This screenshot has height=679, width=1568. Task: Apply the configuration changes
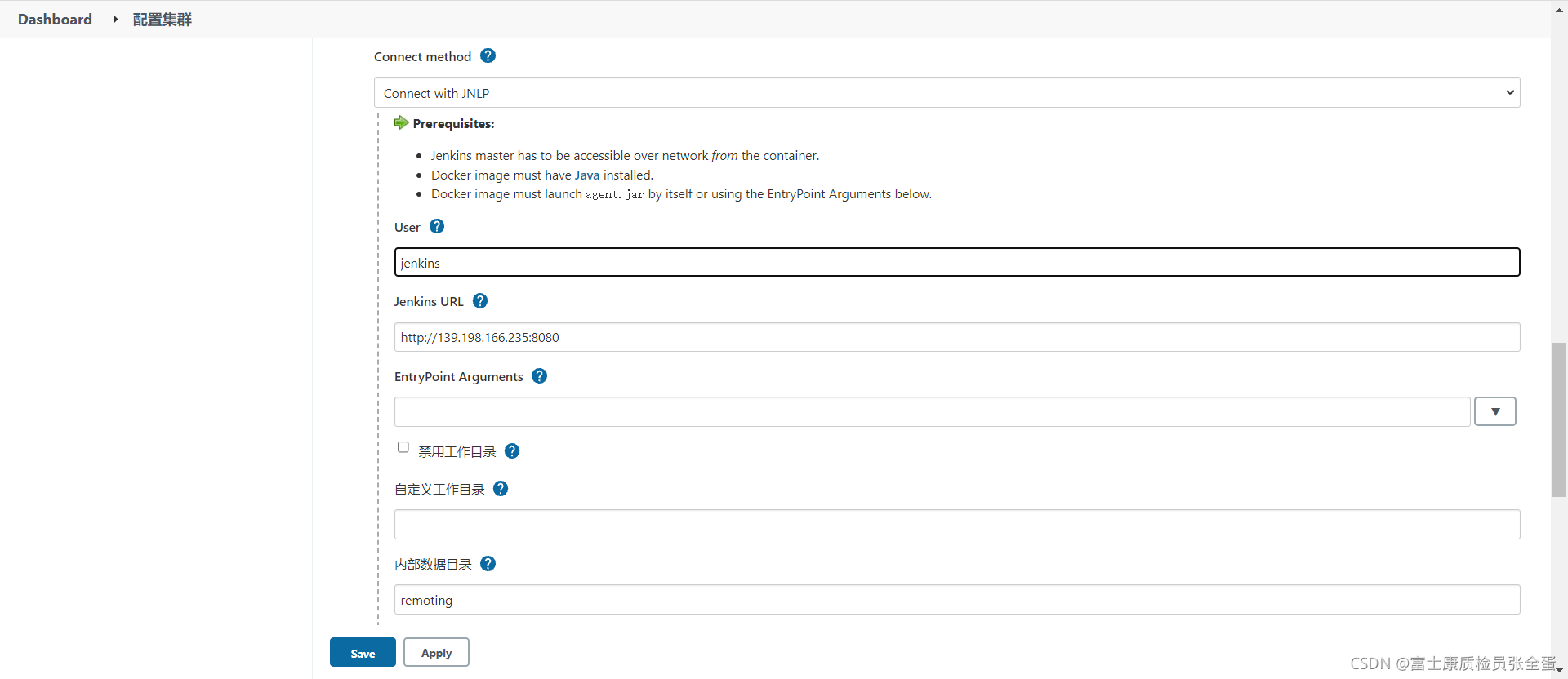point(436,652)
